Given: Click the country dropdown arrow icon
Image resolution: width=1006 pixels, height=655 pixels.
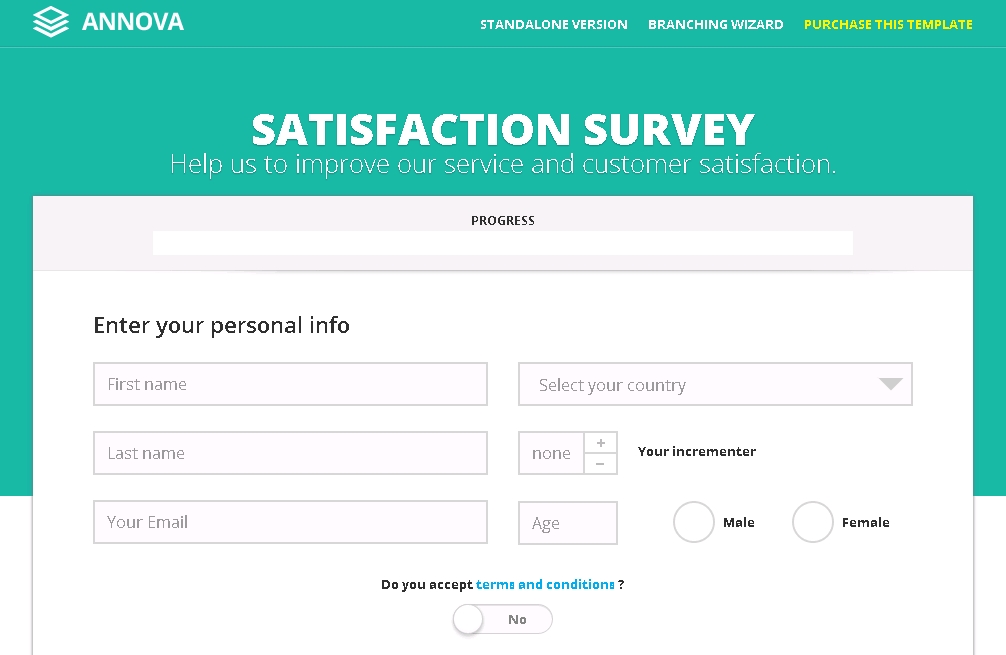Looking at the screenshot, I should 890,384.
